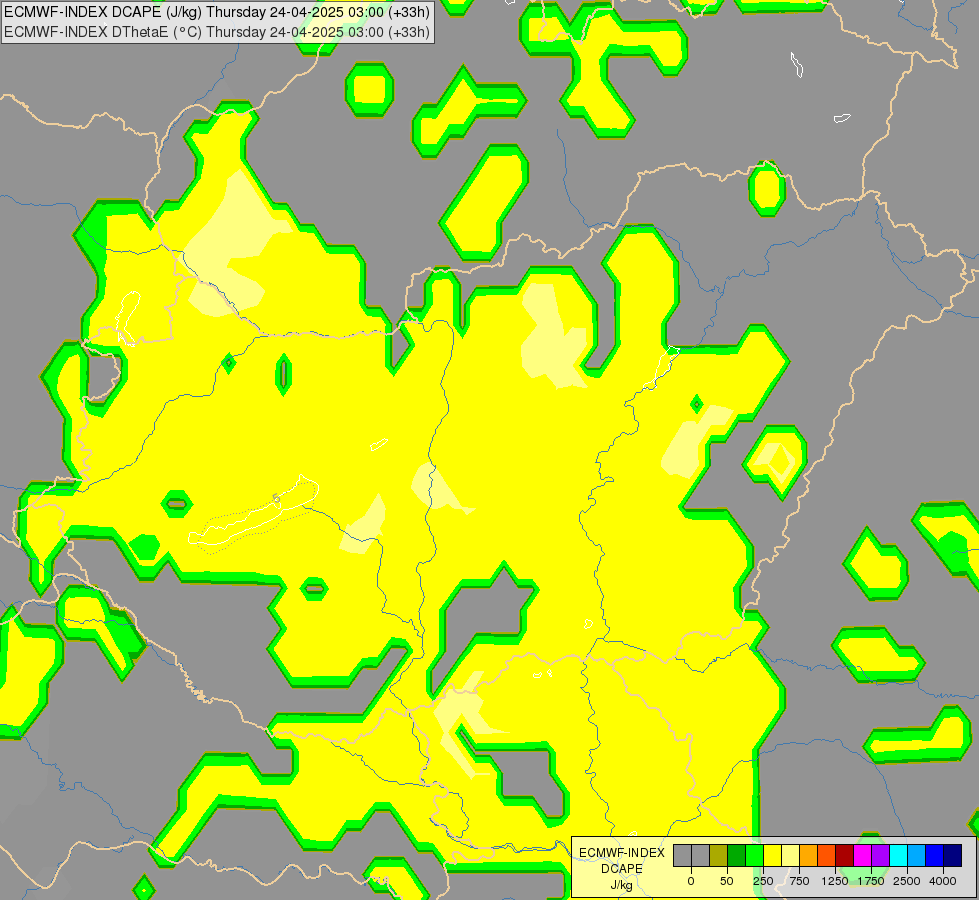Viewport: 979px width, 900px height.
Task: Click the ECMWF-INDEX DThetaE (°C) header line
Action: click(x=217, y=32)
